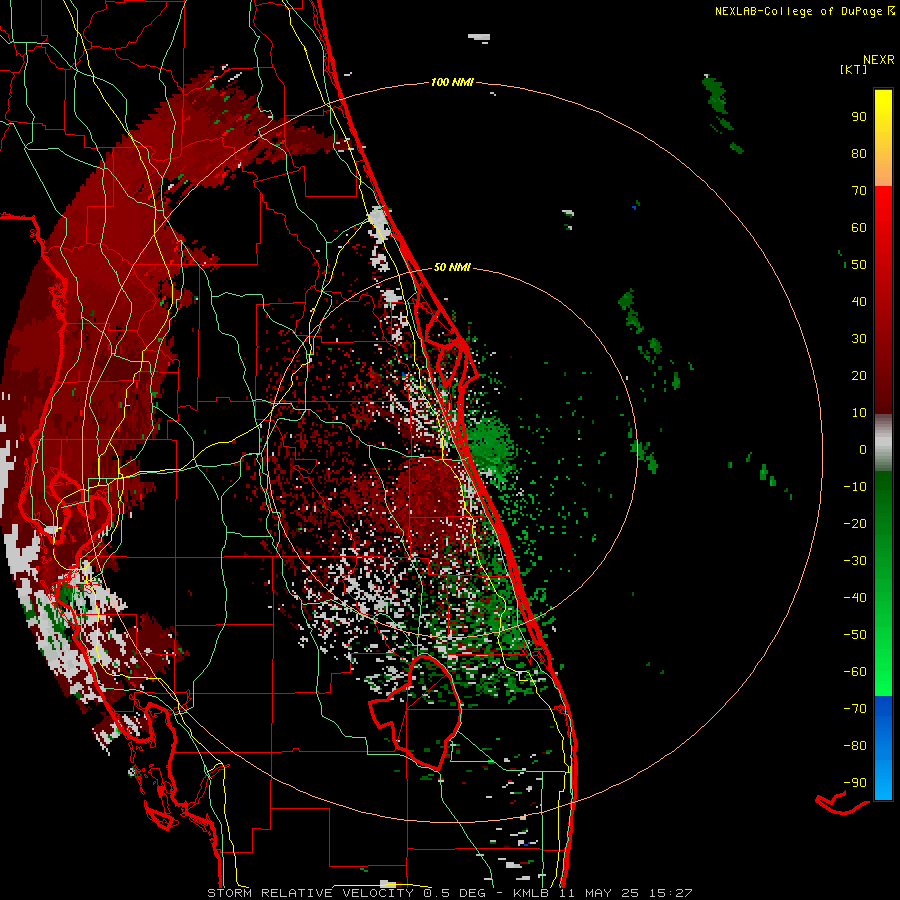
Task: Click the negative 80 value on the velocity scale
Action: tap(855, 746)
